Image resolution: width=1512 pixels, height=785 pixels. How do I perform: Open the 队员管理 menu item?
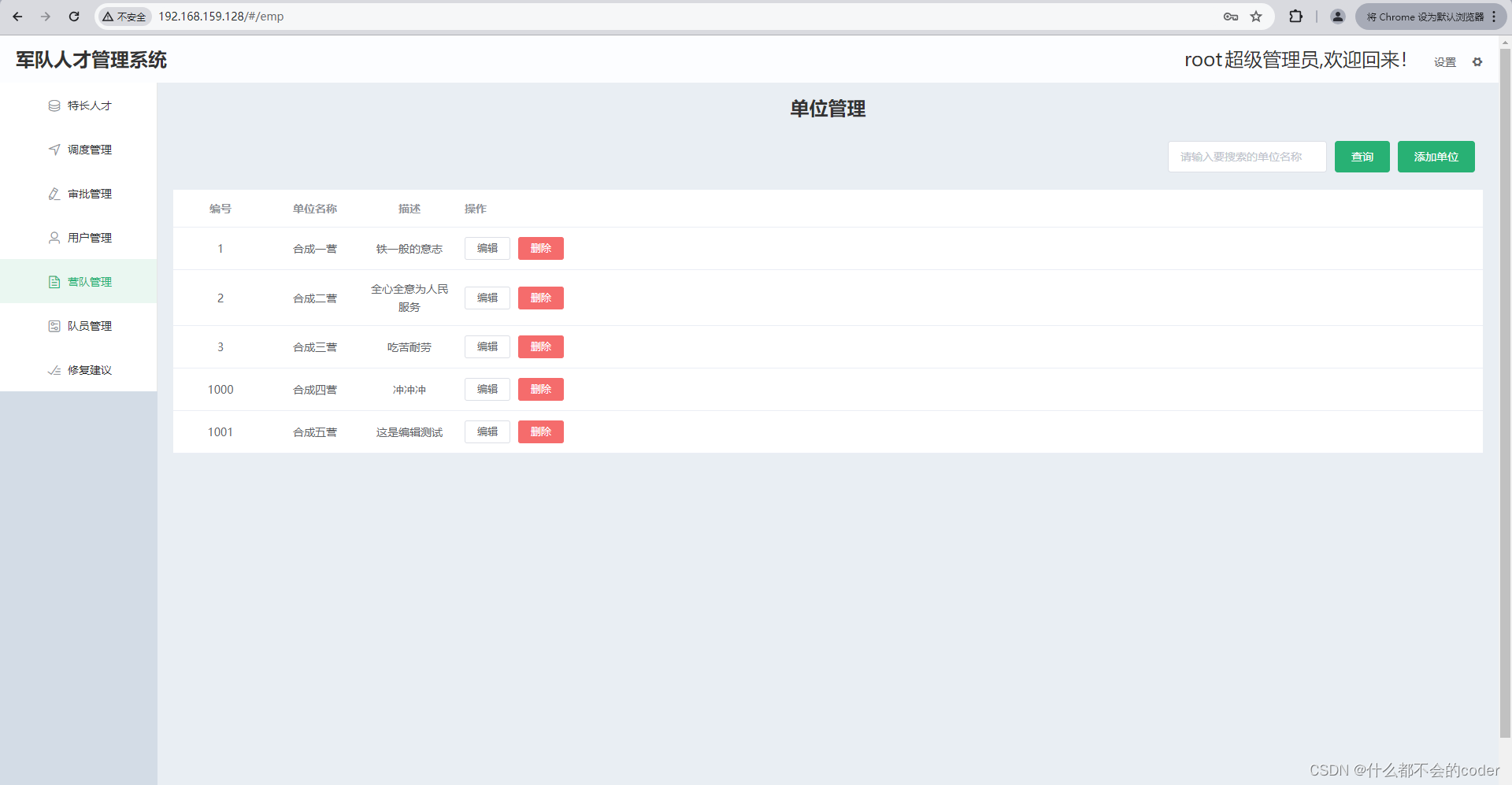[79, 326]
